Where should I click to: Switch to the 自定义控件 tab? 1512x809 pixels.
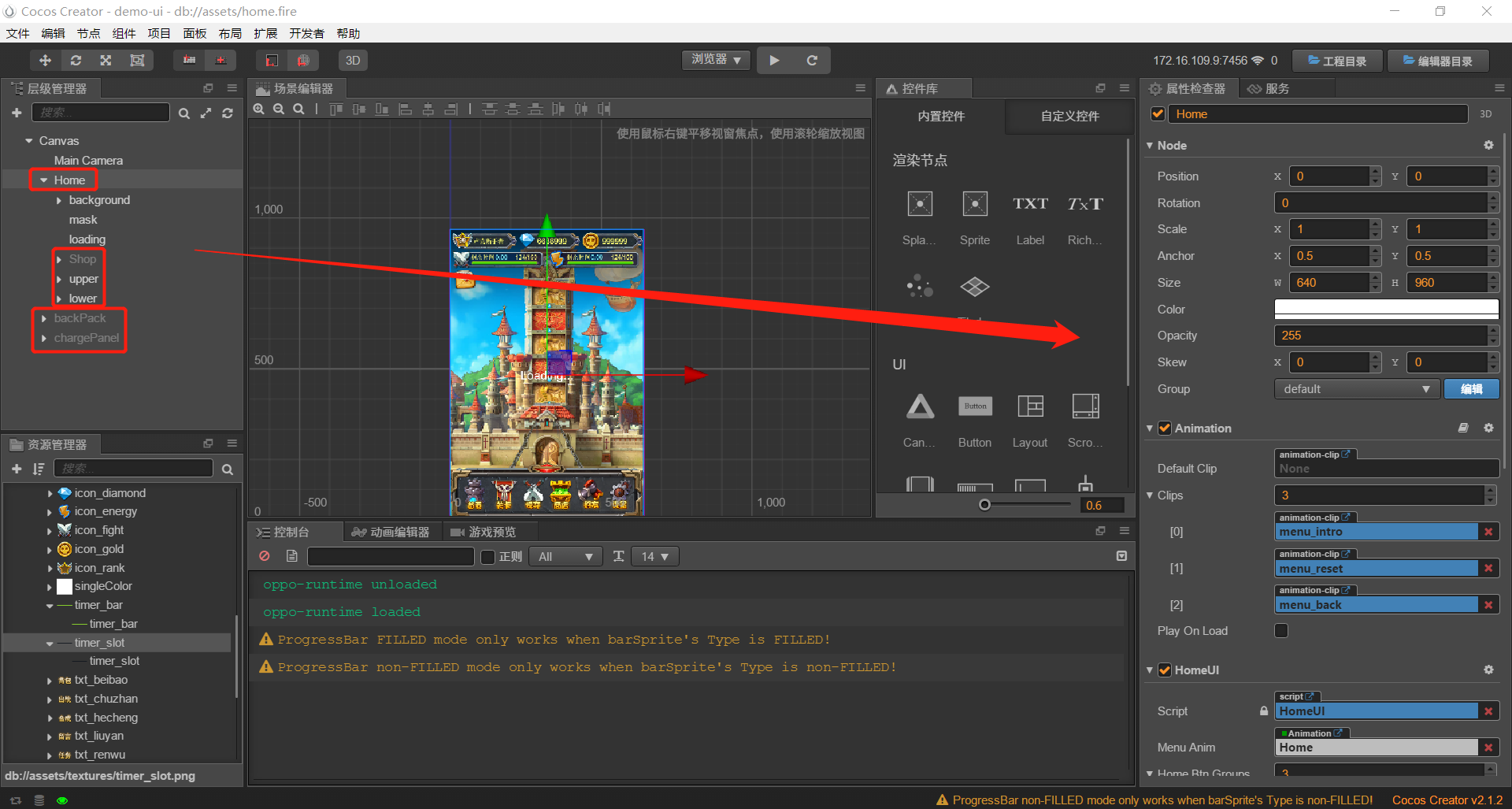point(1069,116)
